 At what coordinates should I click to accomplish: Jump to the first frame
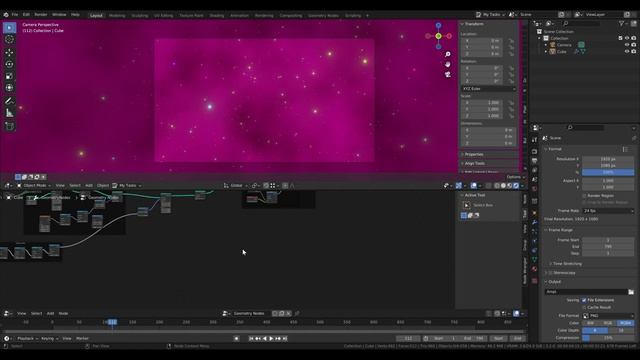[x=251, y=338]
